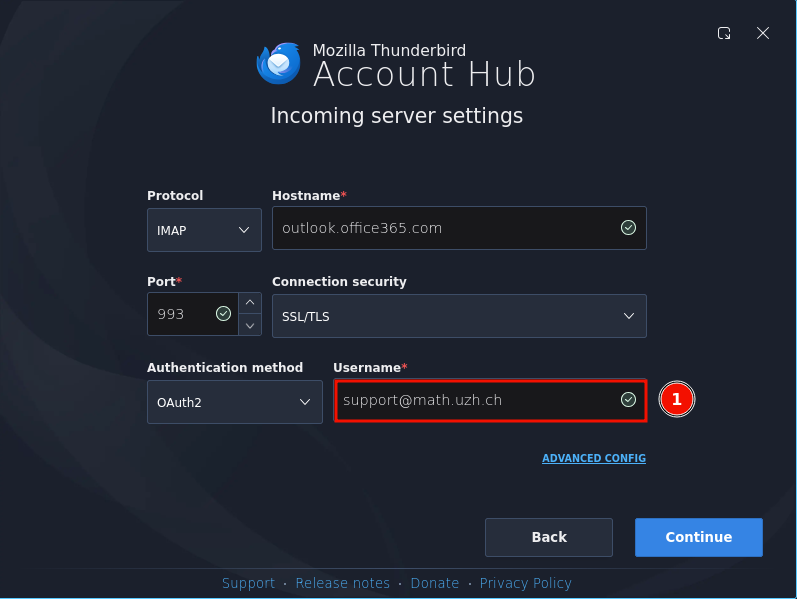
Task: Click the 'Username' label
Action: click(x=367, y=367)
